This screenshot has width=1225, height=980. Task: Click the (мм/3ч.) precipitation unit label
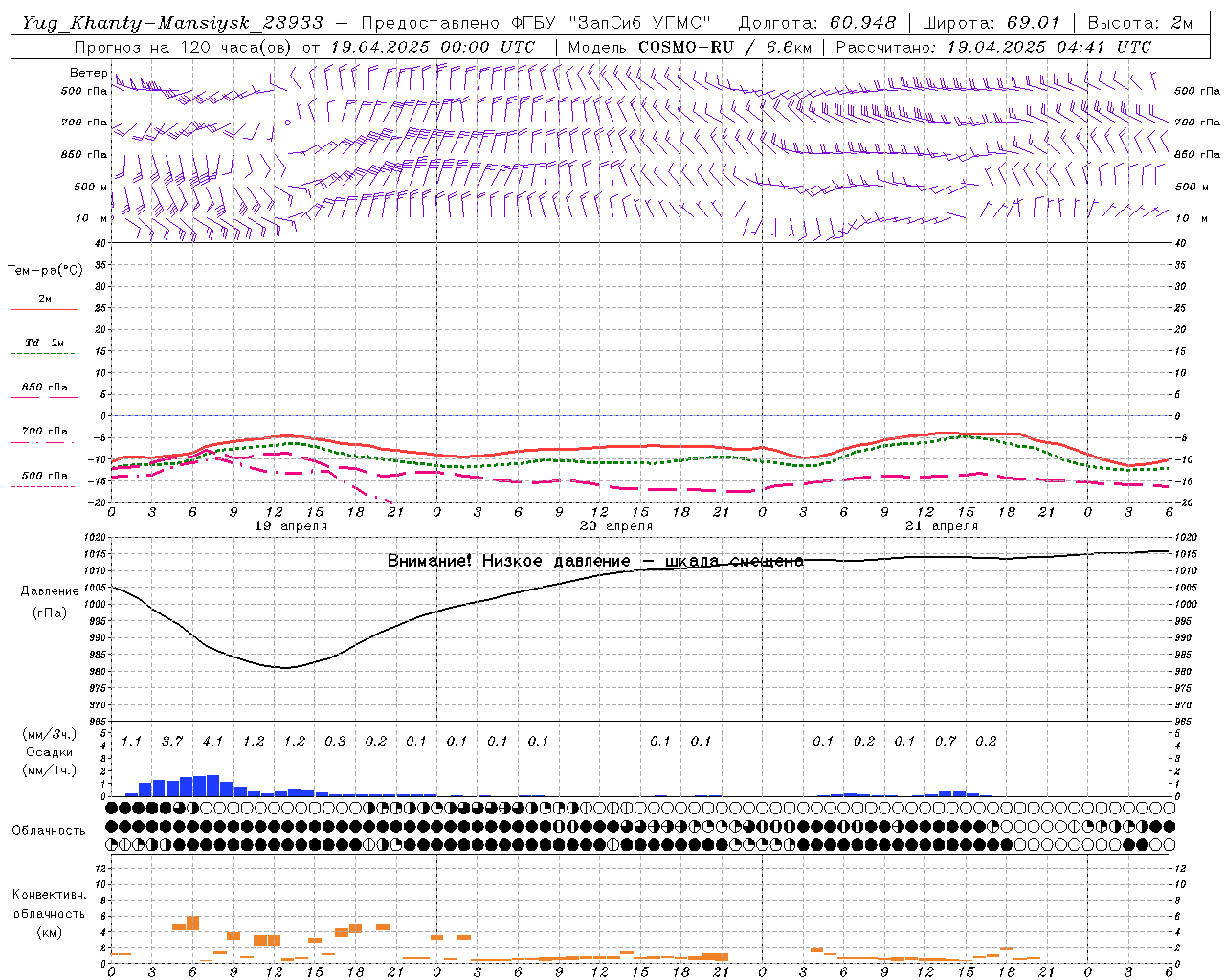click(x=50, y=735)
